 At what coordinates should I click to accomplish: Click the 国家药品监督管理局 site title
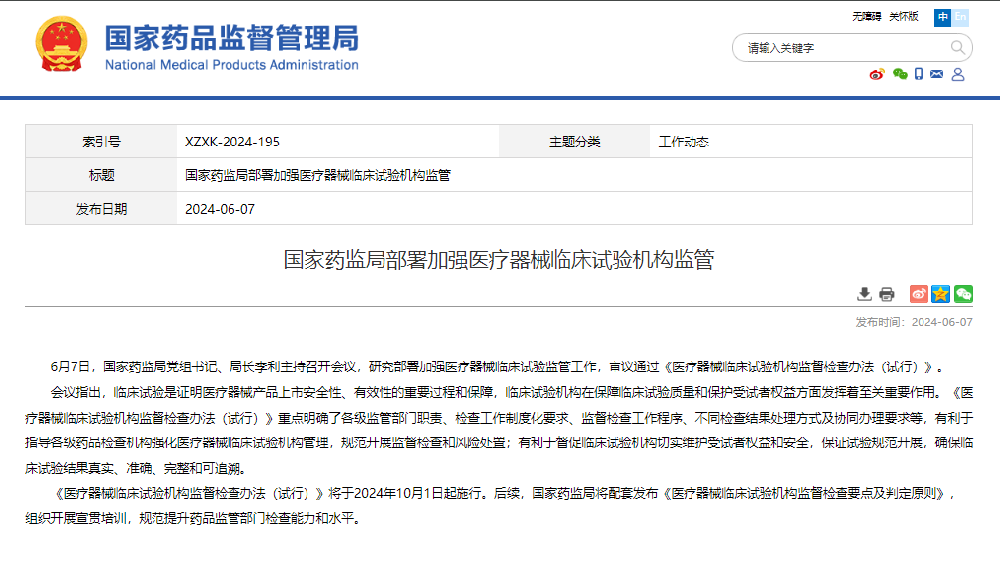point(231,40)
